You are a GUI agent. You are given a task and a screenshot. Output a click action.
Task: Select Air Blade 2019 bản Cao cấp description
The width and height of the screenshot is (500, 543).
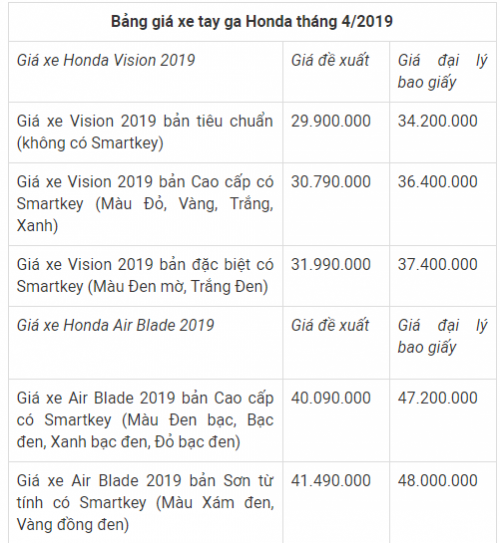(x=145, y=420)
